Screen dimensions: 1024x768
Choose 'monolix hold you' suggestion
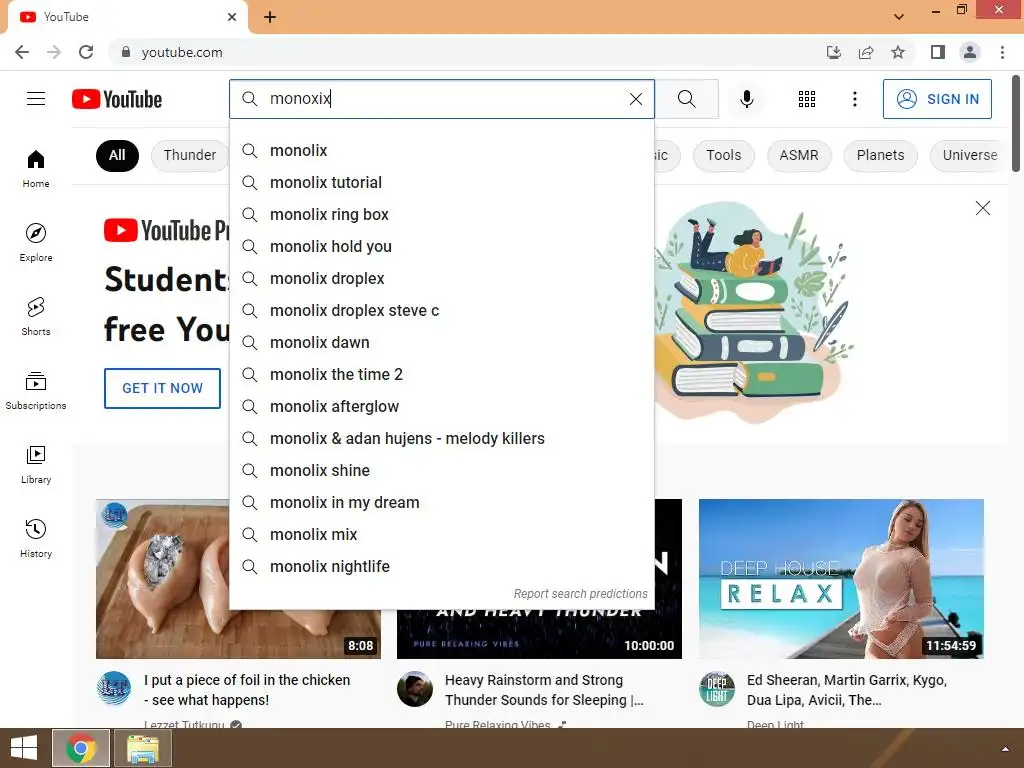point(441,246)
